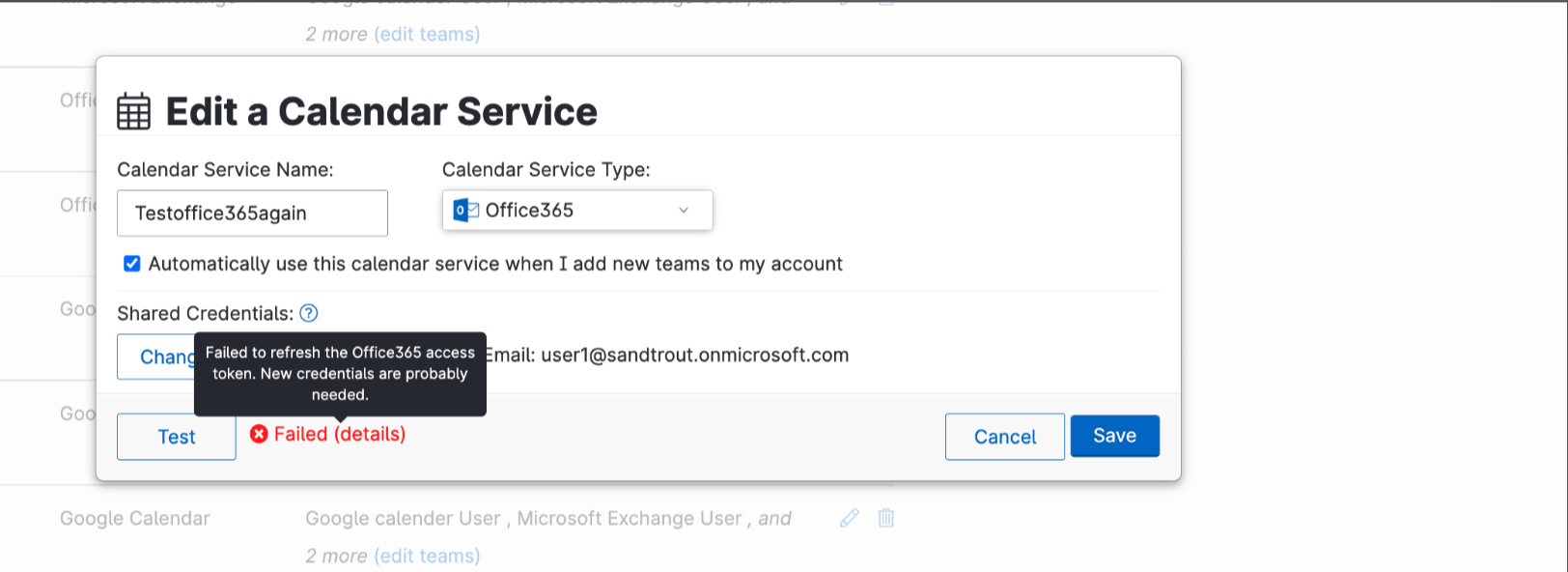Click the Change credentials button
The image size is (1568, 572).
156,357
